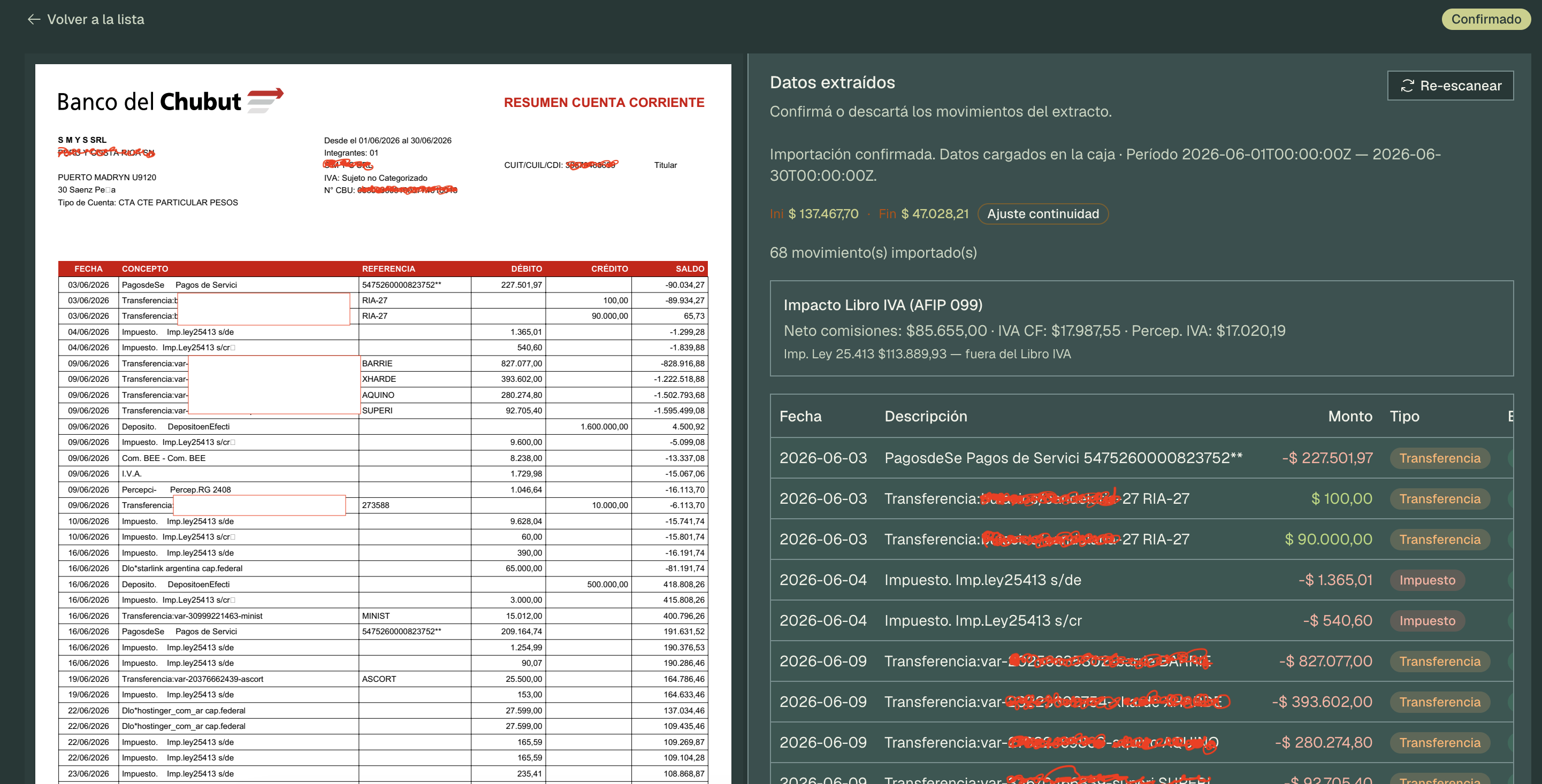Click the refresh icon inside Re-escanear

tap(1407, 86)
